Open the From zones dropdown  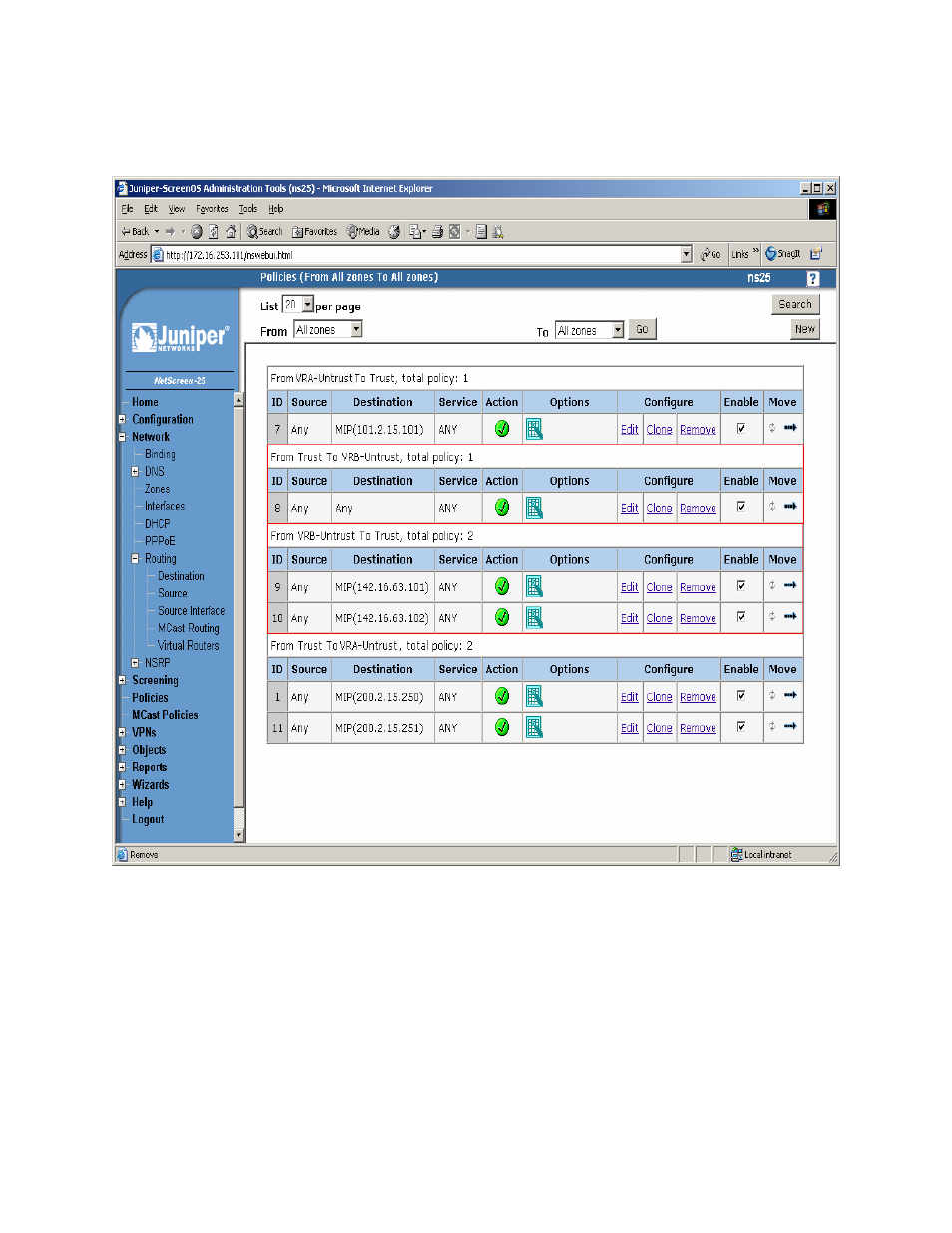coord(356,330)
